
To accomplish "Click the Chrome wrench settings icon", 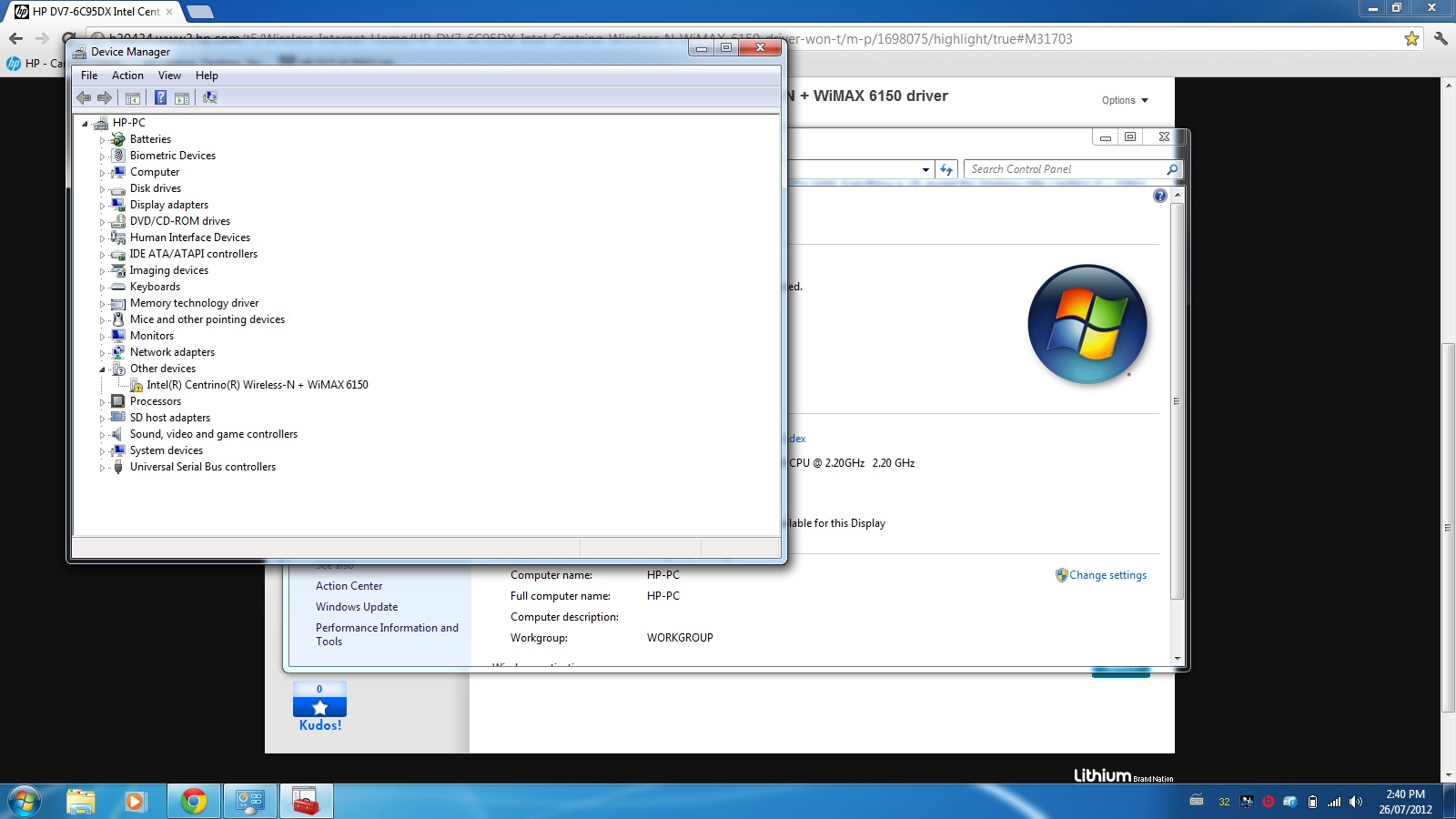I will coord(1440,38).
